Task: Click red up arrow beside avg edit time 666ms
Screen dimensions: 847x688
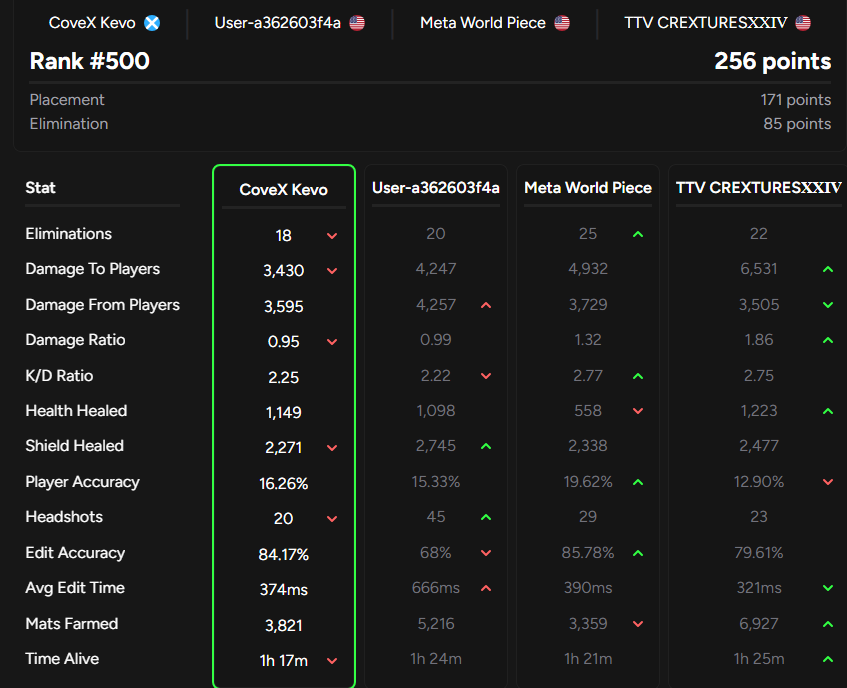Action: pyautogui.click(x=486, y=588)
